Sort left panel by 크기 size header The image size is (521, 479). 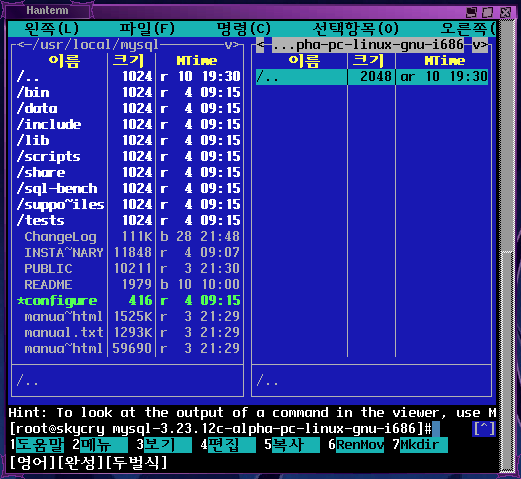click(x=129, y=61)
